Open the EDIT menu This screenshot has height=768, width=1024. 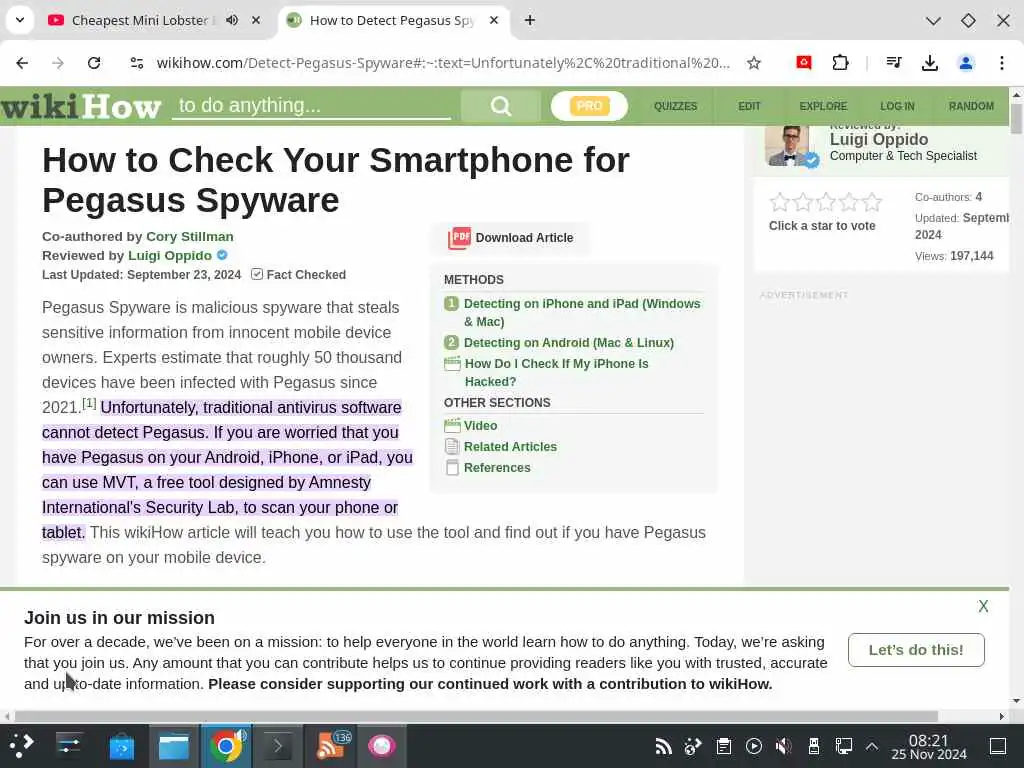[x=749, y=106]
